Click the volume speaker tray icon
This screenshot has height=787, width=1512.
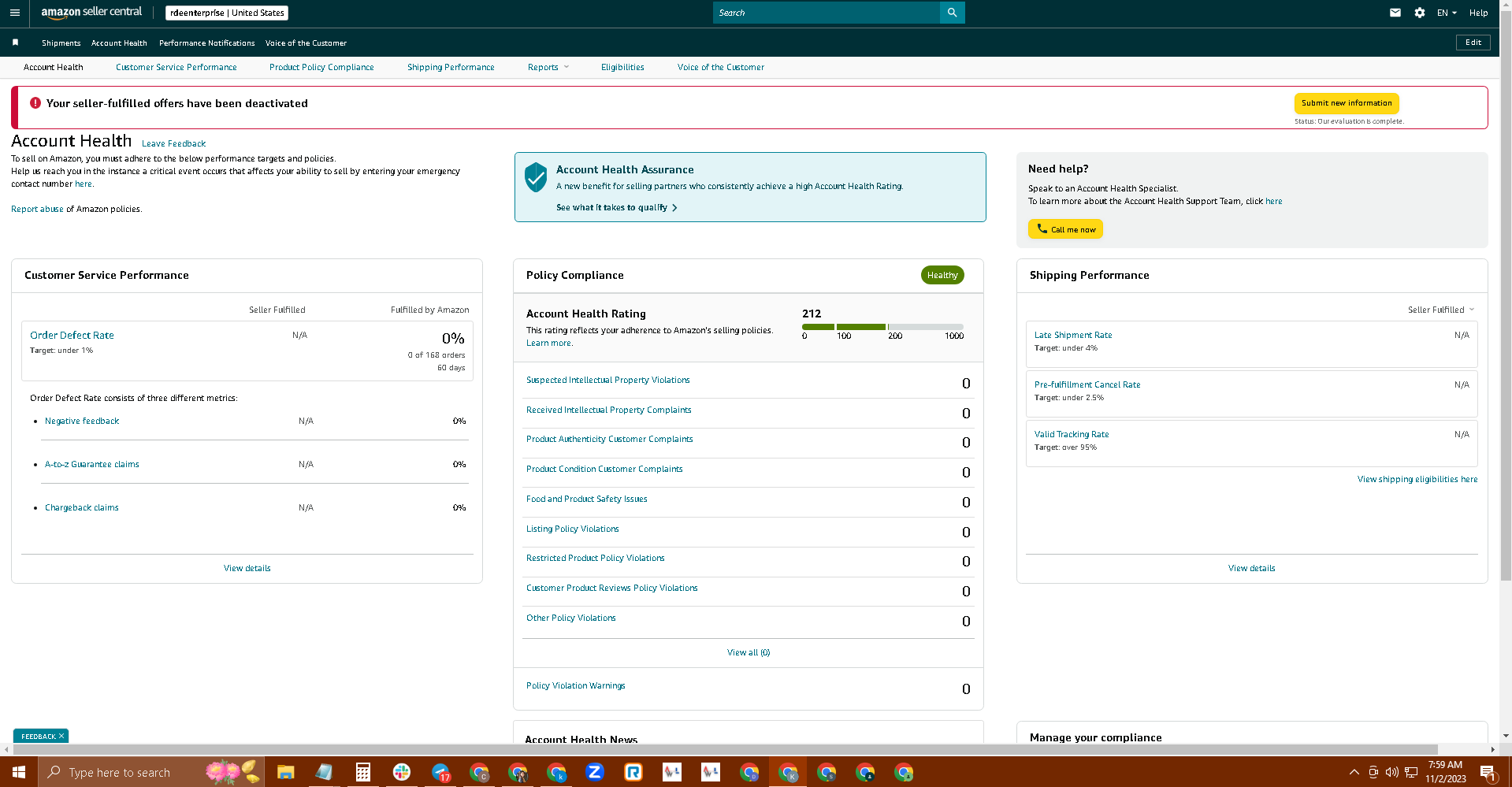pos(1391,772)
